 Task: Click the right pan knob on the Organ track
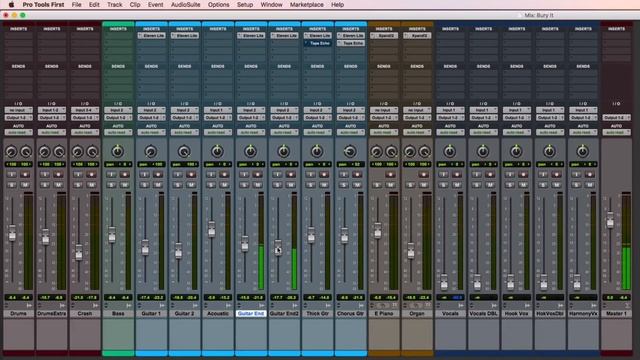point(424,152)
